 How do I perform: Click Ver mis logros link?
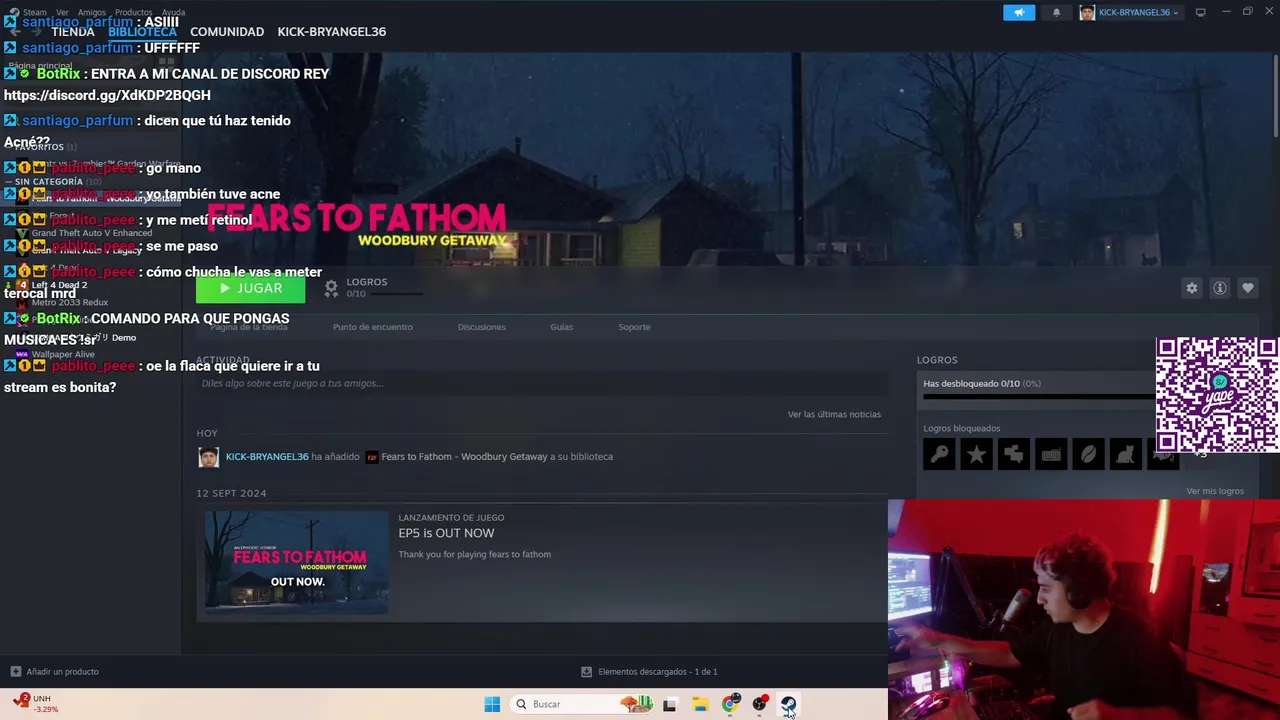pos(1215,491)
